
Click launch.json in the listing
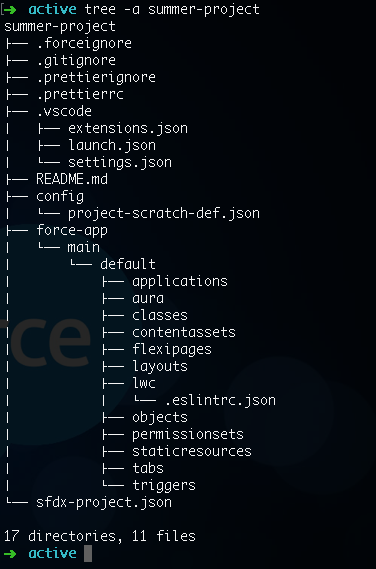tap(112, 145)
